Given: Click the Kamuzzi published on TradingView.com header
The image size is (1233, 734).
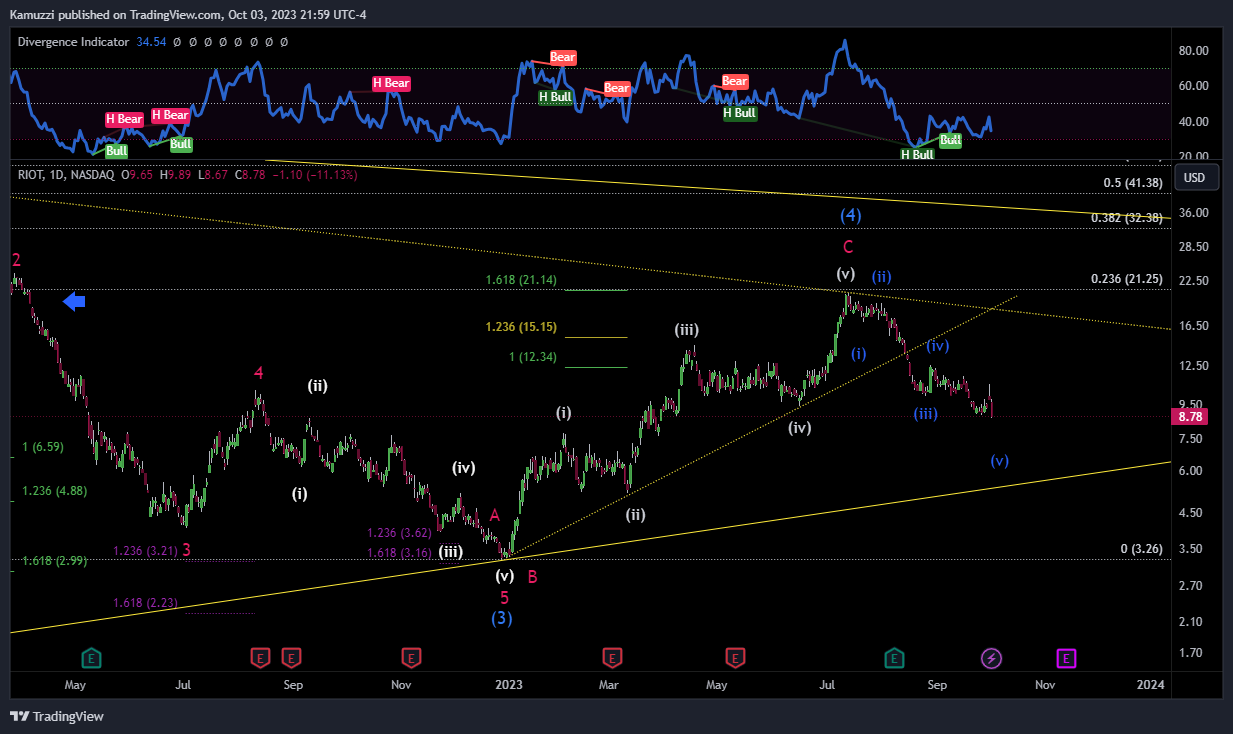Looking at the screenshot, I should (115, 15).
